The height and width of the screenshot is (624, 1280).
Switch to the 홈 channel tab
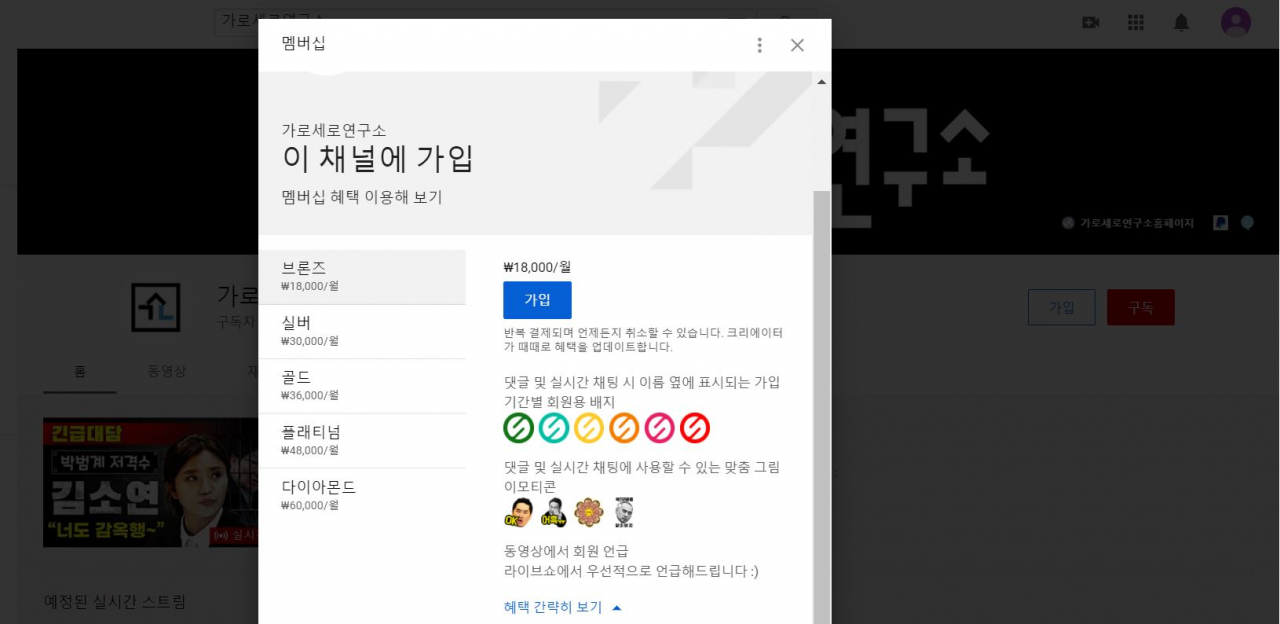80,371
